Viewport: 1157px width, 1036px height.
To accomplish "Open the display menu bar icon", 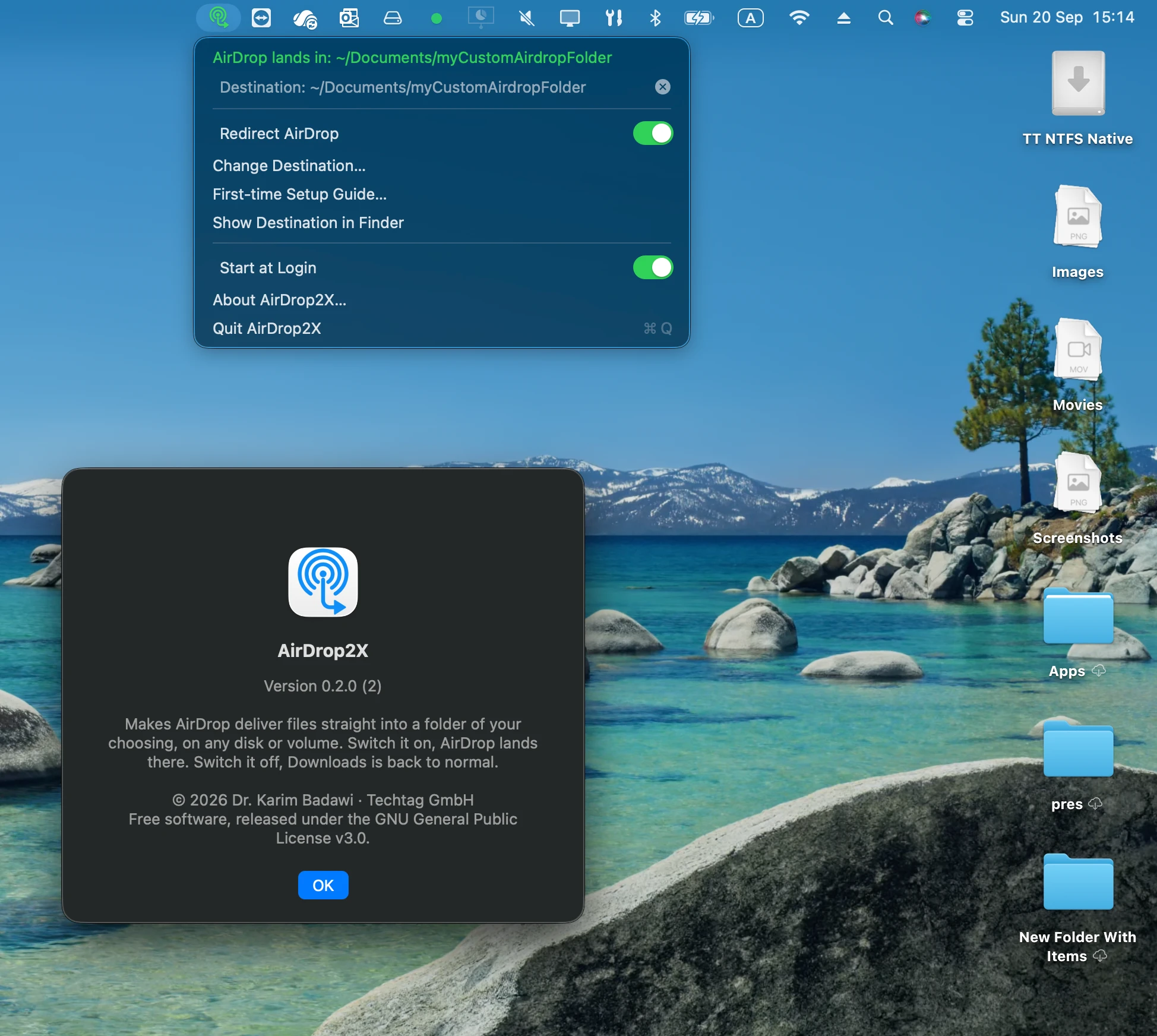I will tap(570, 18).
